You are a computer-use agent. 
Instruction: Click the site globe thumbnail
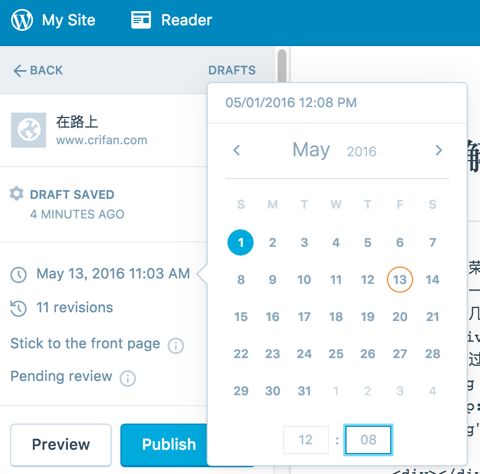pyautogui.click(x=29, y=130)
